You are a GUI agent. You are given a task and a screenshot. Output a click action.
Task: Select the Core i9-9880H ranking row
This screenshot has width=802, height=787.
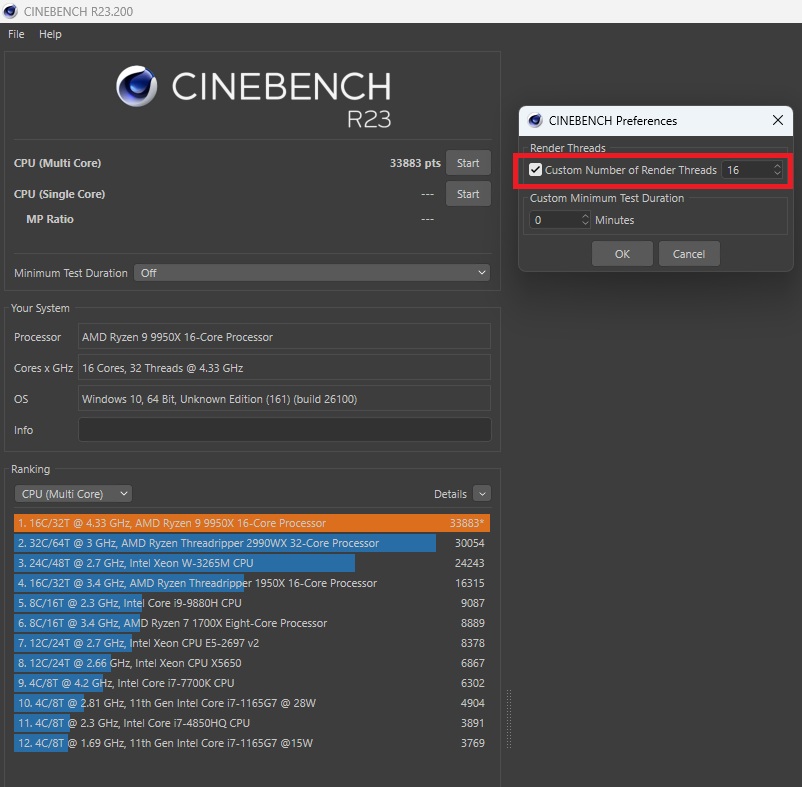252,603
